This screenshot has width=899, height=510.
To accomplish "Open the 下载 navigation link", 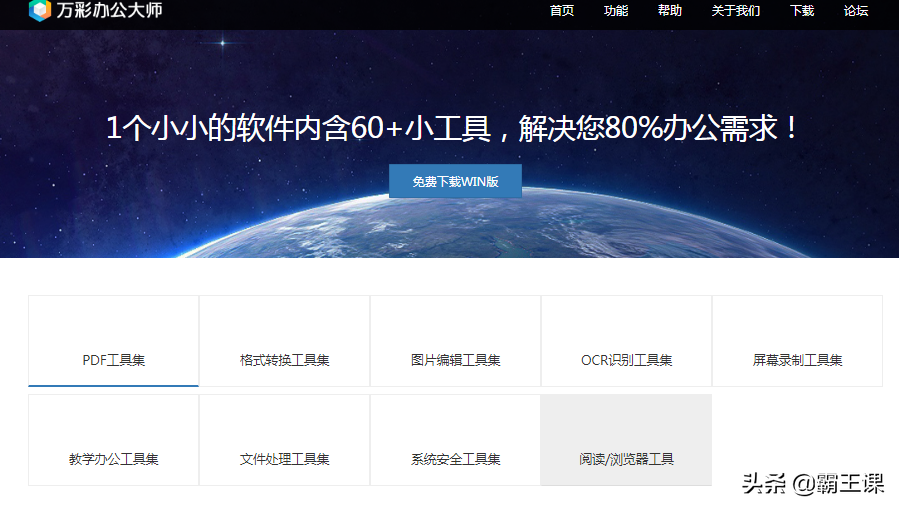I will coord(802,11).
